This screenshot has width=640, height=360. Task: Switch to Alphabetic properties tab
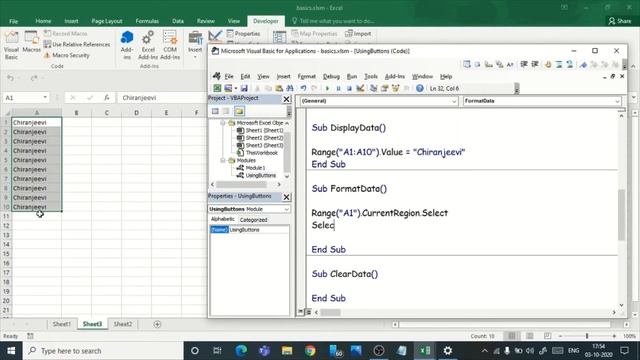pyautogui.click(x=222, y=219)
